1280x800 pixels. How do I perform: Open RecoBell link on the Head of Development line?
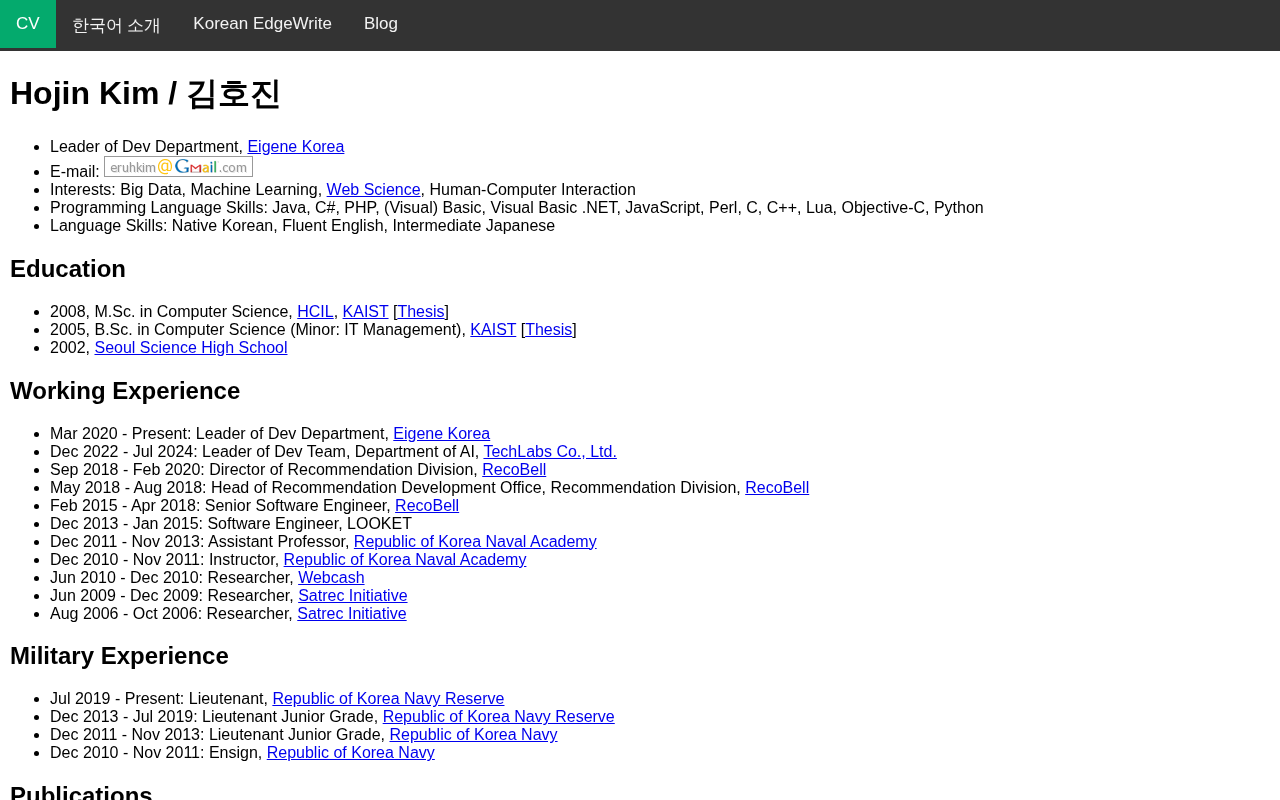point(777,488)
